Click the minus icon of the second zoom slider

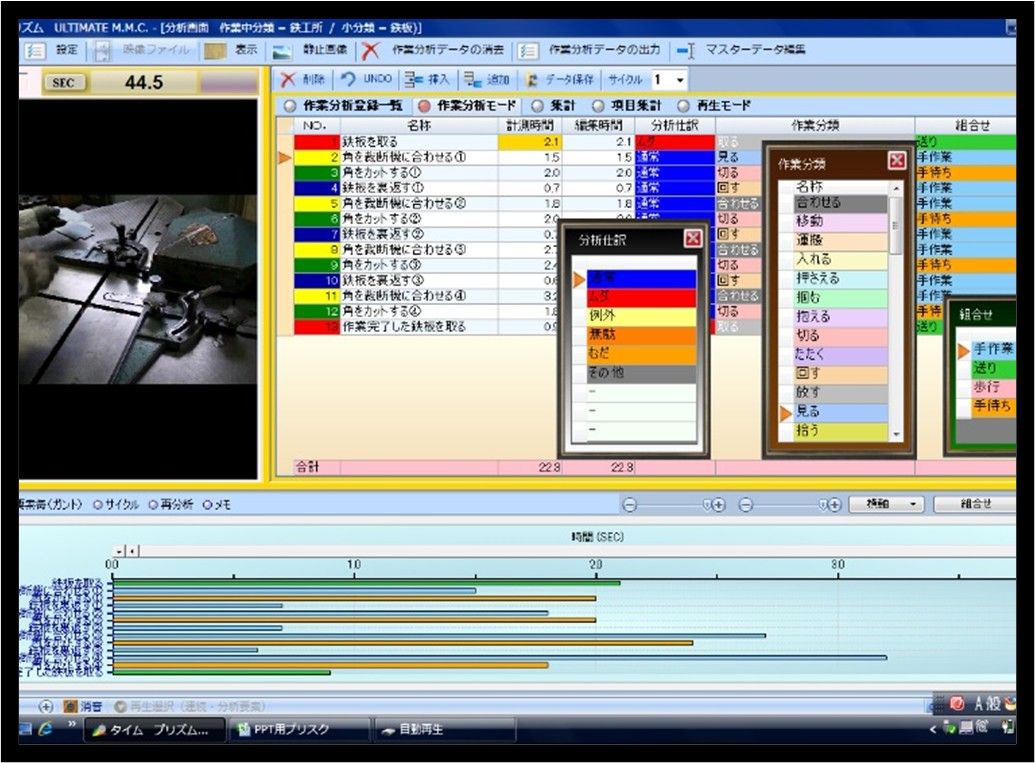point(745,505)
